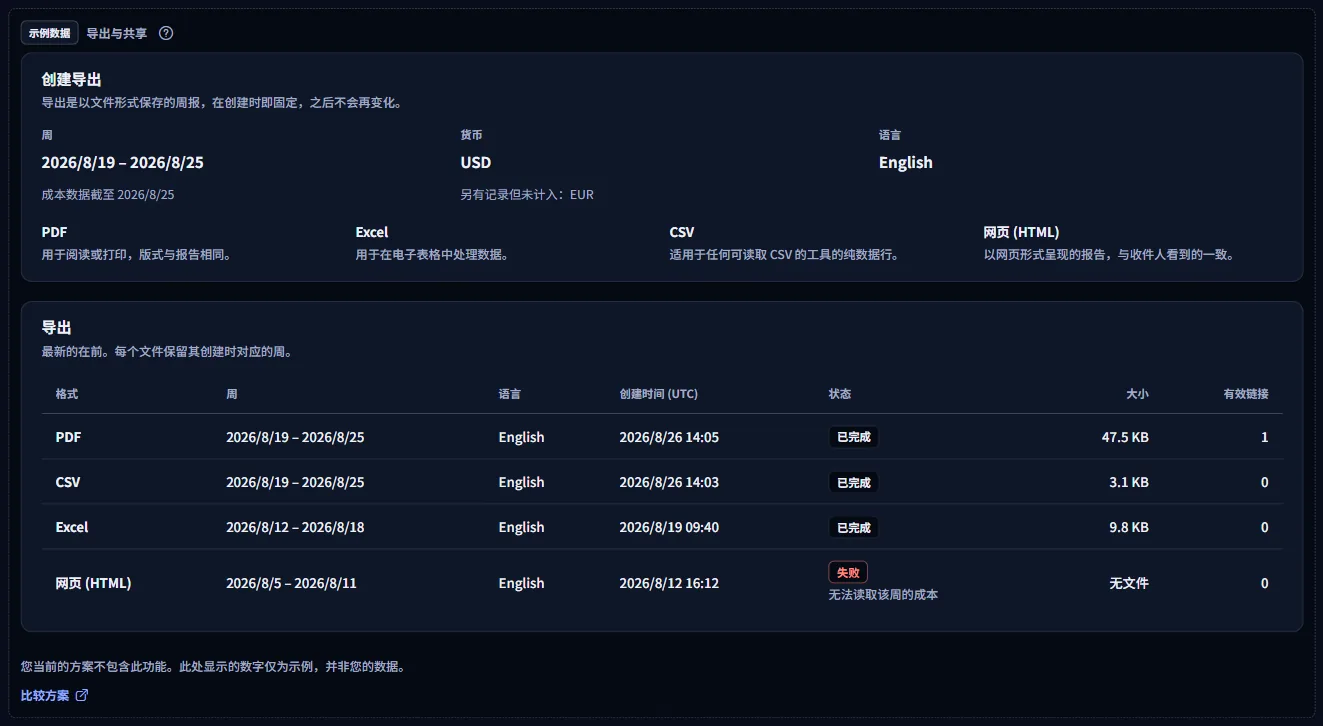
Task: Click the 导出与共享 page title
Action: (117, 33)
